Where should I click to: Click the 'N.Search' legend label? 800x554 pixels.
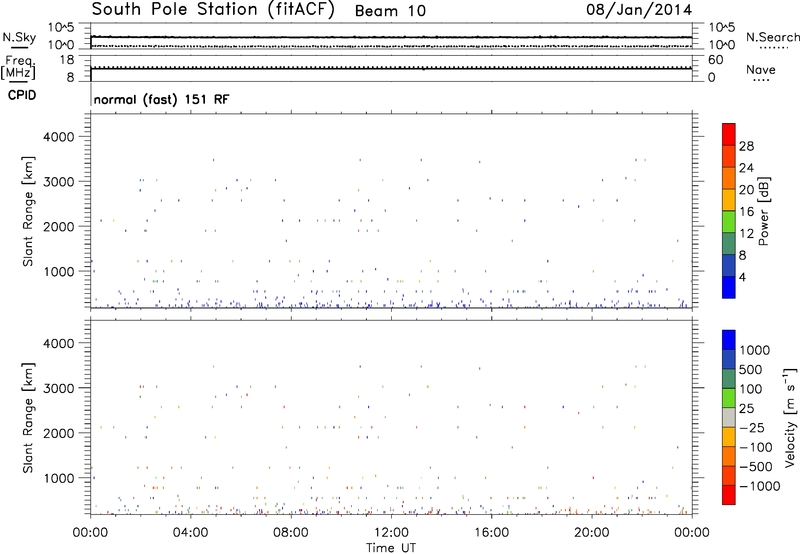(772, 37)
